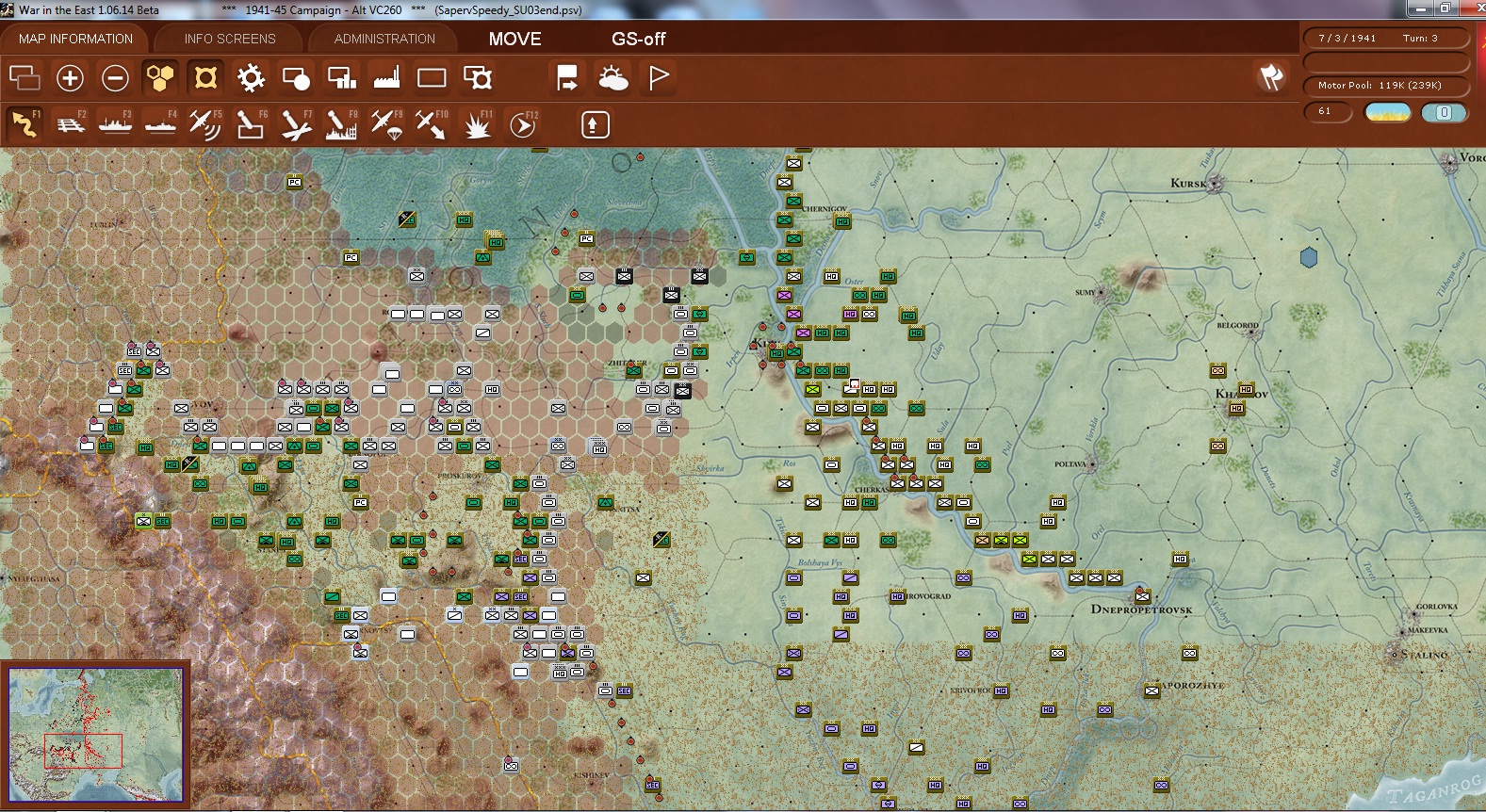Select F8 bomb city mode icon
This screenshot has height=812, width=1486.
(x=341, y=123)
